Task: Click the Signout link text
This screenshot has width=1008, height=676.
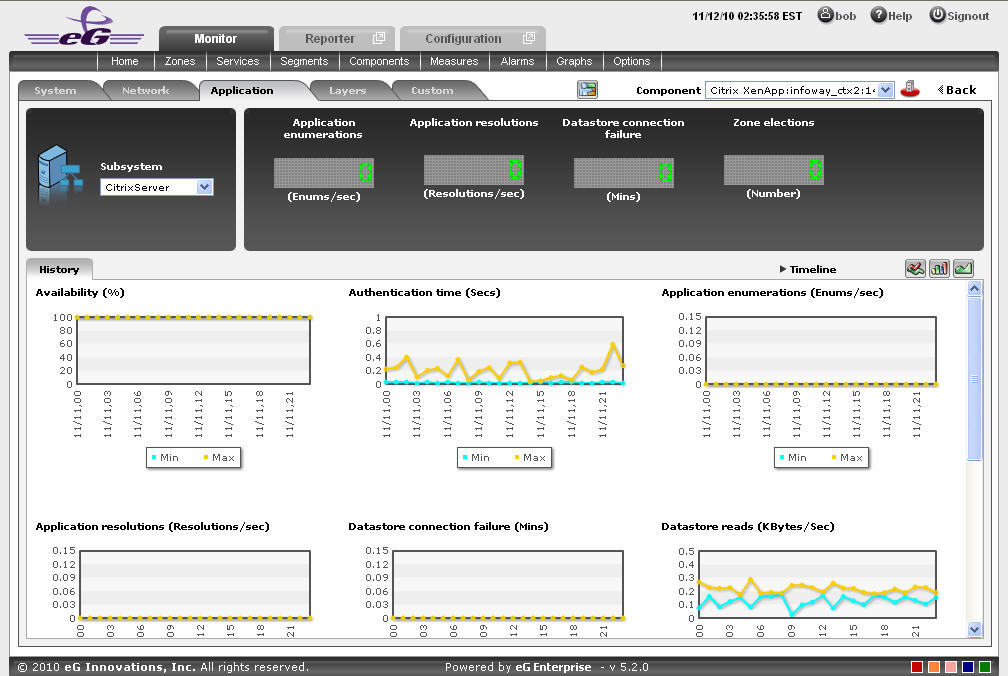Action: click(968, 16)
